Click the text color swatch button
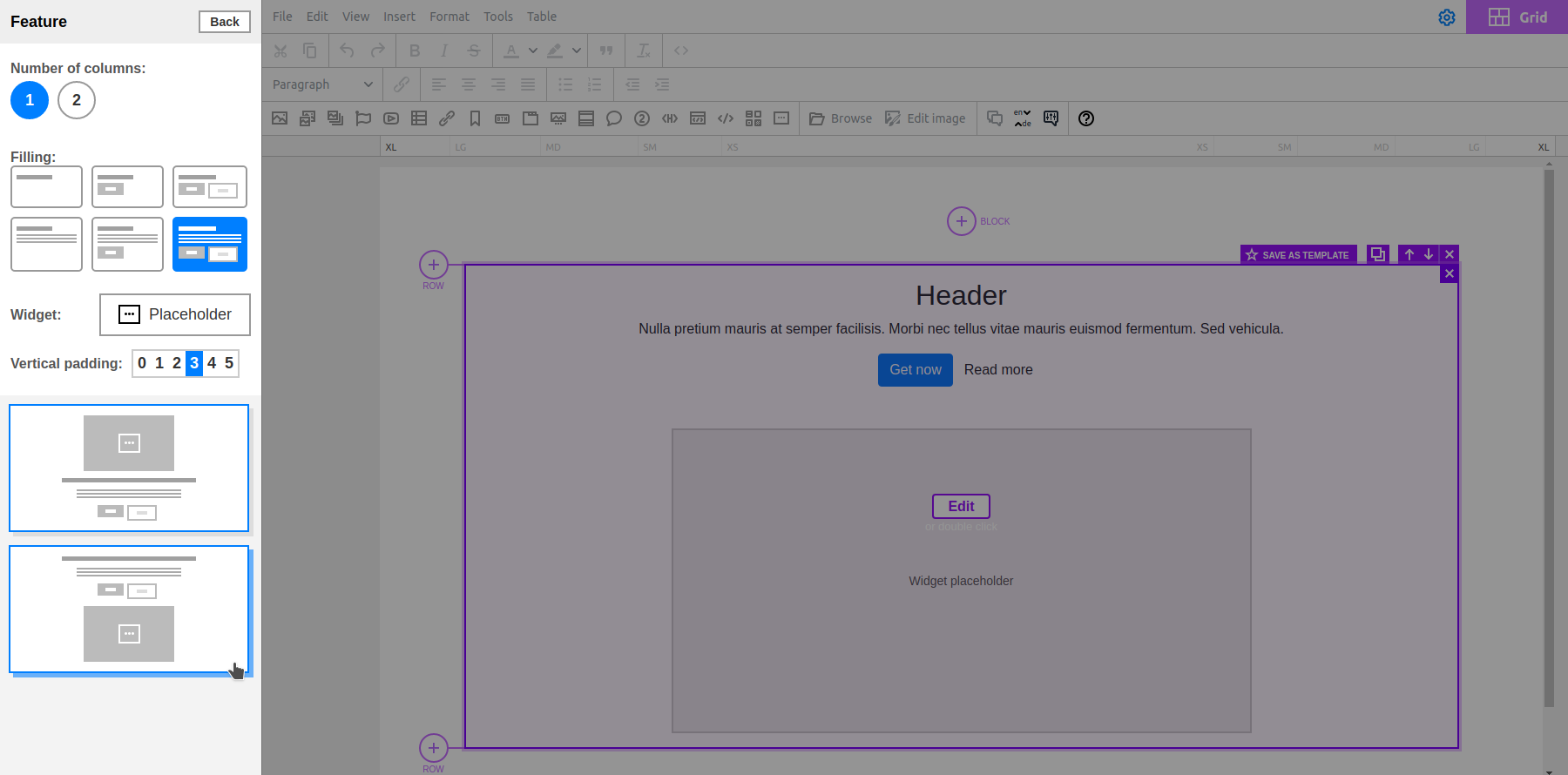 [x=511, y=51]
